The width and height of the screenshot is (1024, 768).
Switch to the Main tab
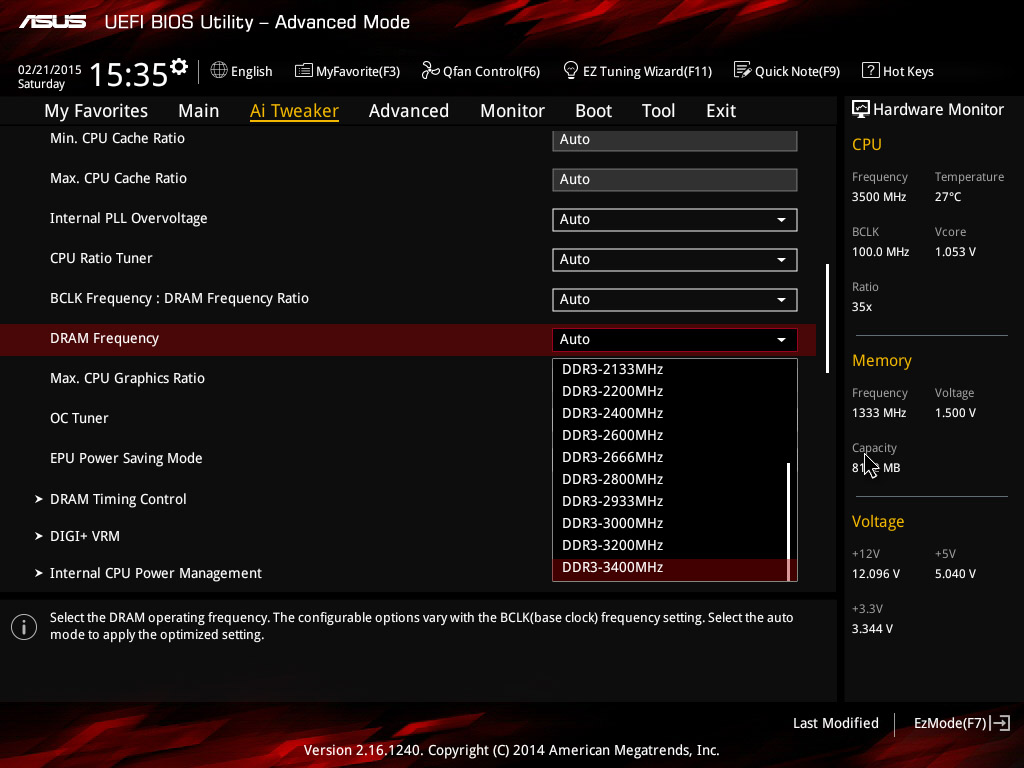coord(199,111)
